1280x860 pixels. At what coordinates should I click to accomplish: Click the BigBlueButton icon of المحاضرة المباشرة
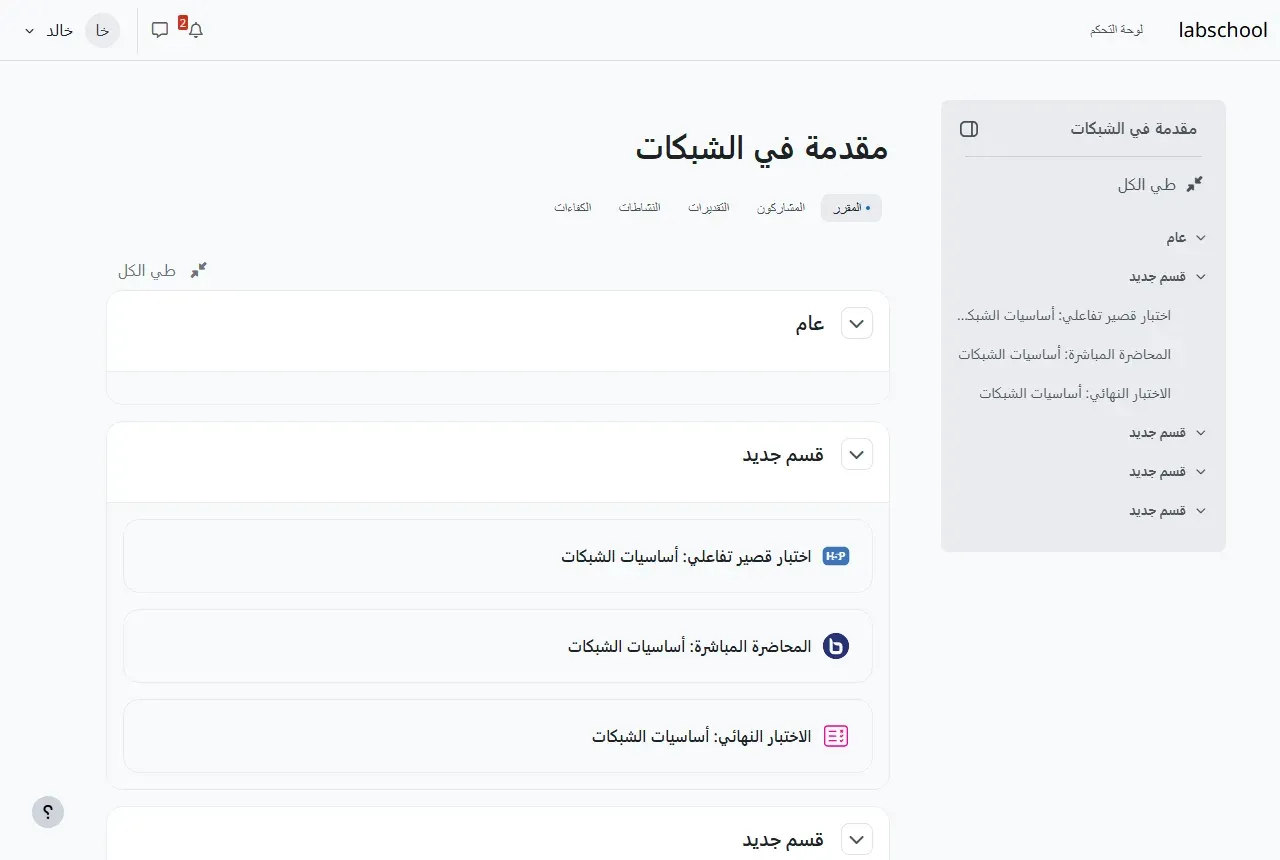[836, 646]
